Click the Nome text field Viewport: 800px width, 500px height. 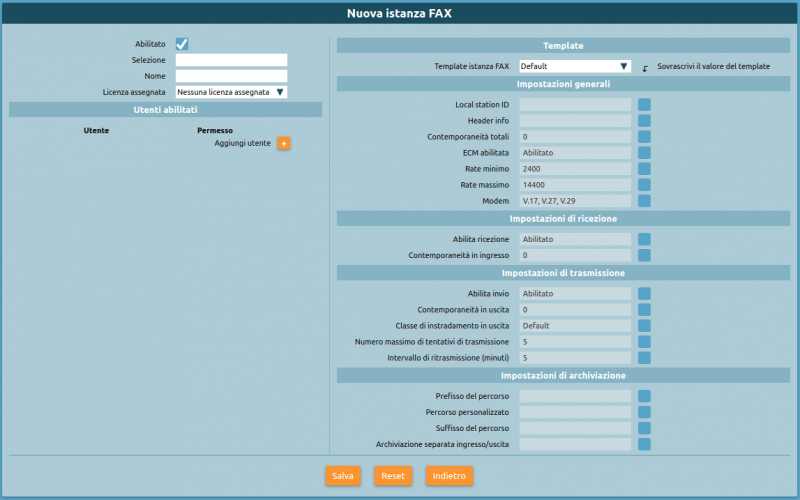click(x=231, y=76)
